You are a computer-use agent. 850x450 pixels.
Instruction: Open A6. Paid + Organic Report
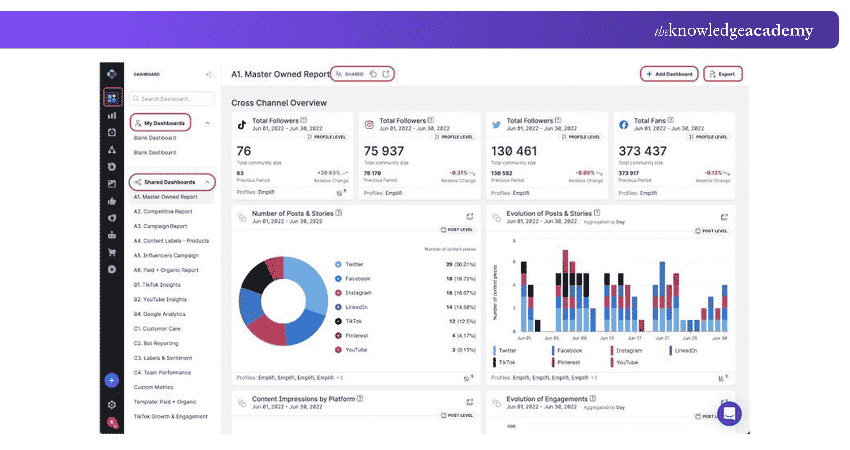pos(166,270)
